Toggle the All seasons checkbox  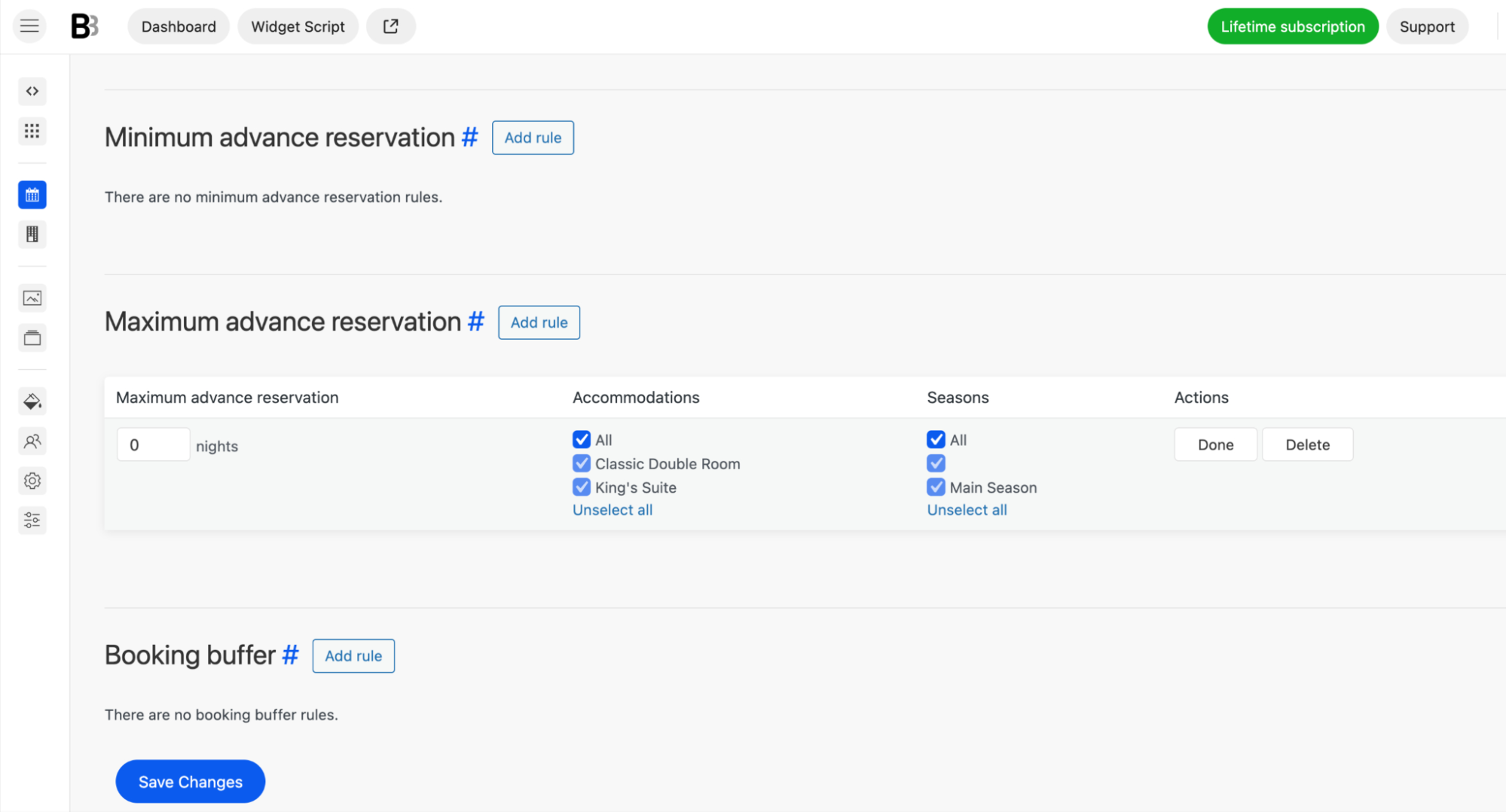pyautogui.click(x=936, y=440)
